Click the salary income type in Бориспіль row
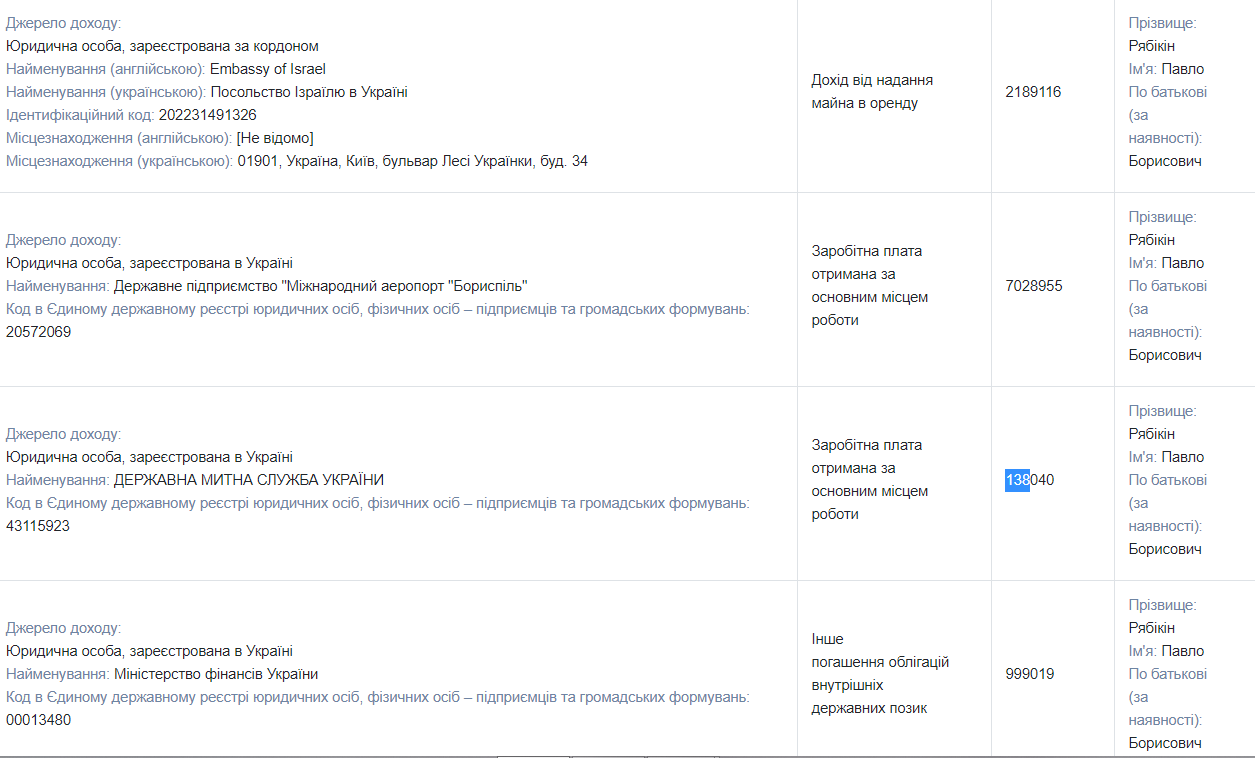Screen dimensions: 1255x758 tap(869, 286)
